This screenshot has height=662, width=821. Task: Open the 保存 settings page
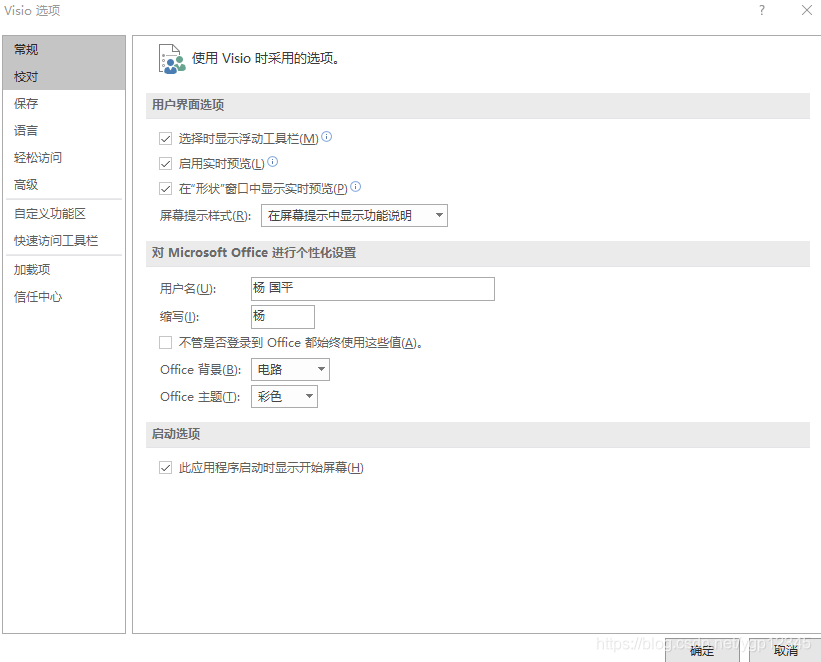tap(64, 104)
